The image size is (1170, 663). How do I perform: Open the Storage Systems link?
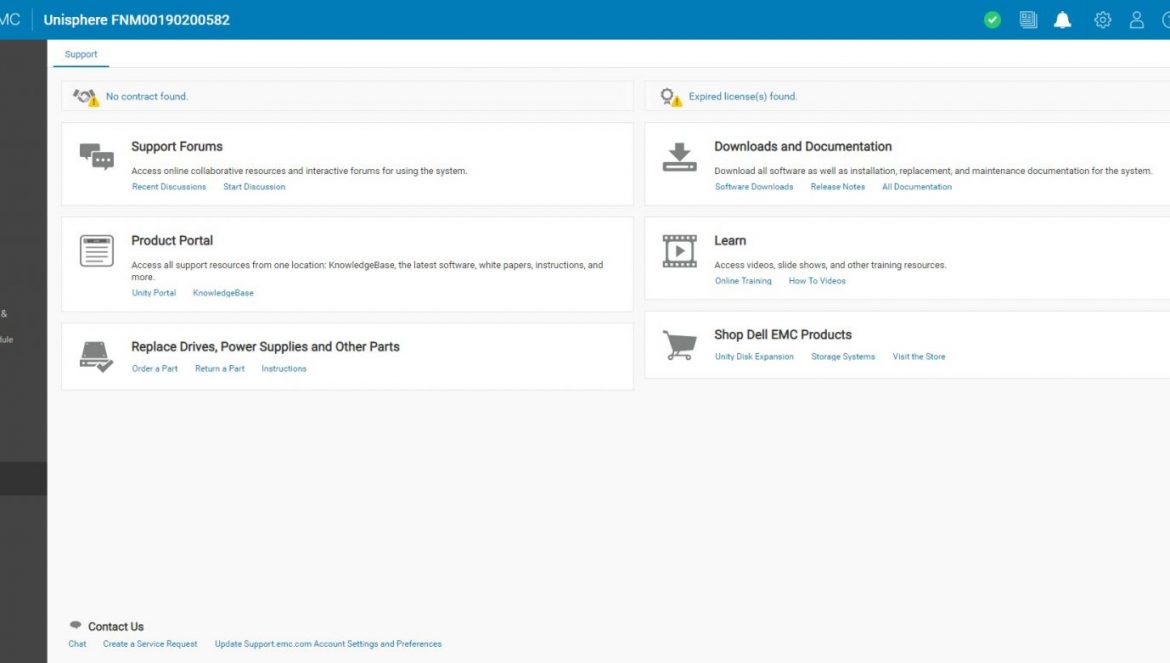842,356
